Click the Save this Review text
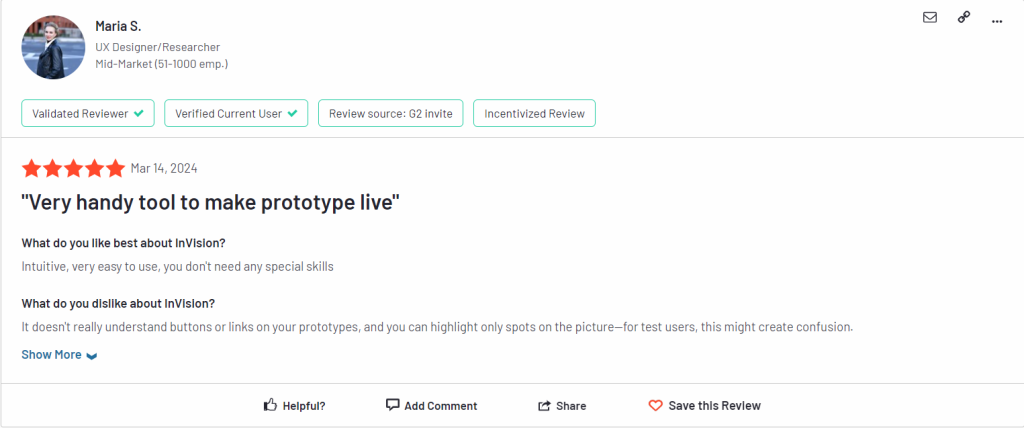The height and width of the screenshot is (428, 1024). pyautogui.click(x=714, y=406)
